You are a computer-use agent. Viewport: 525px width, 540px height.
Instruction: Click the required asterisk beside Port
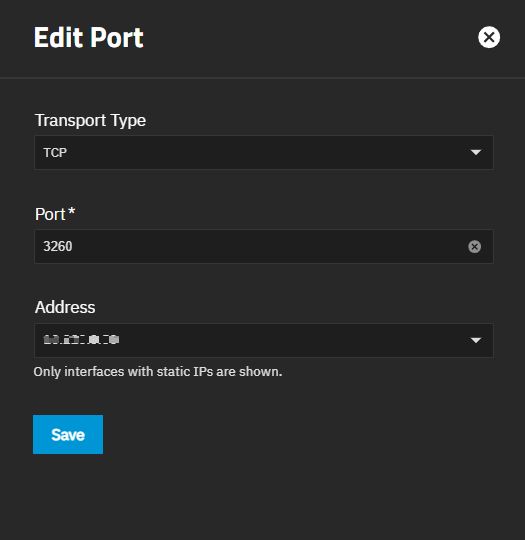pyautogui.click(x=71, y=211)
